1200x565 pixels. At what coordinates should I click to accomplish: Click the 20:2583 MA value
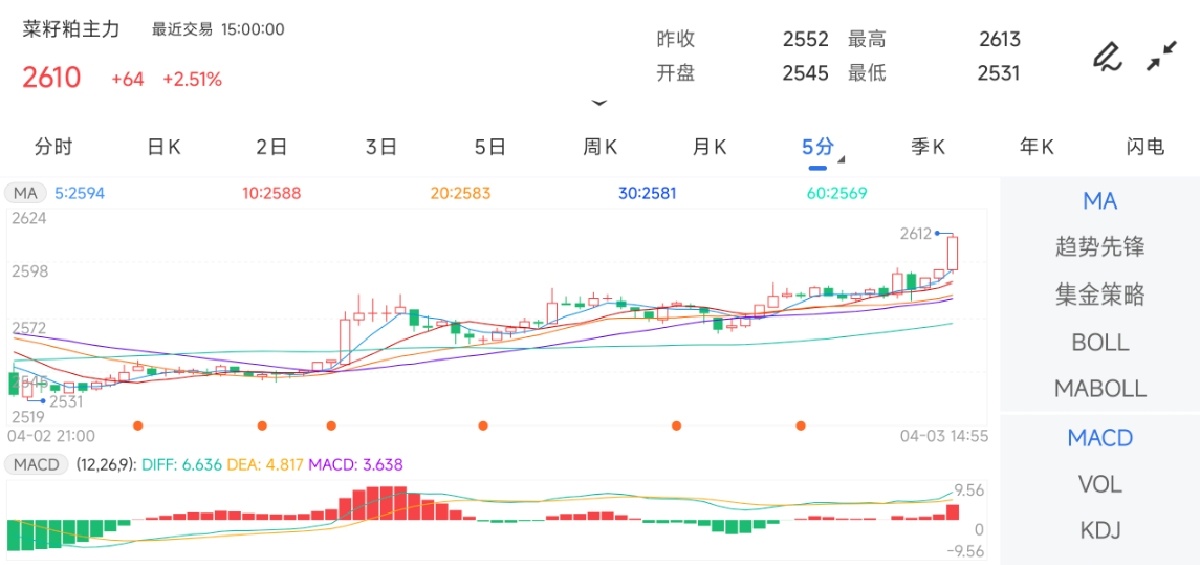click(x=460, y=193)
